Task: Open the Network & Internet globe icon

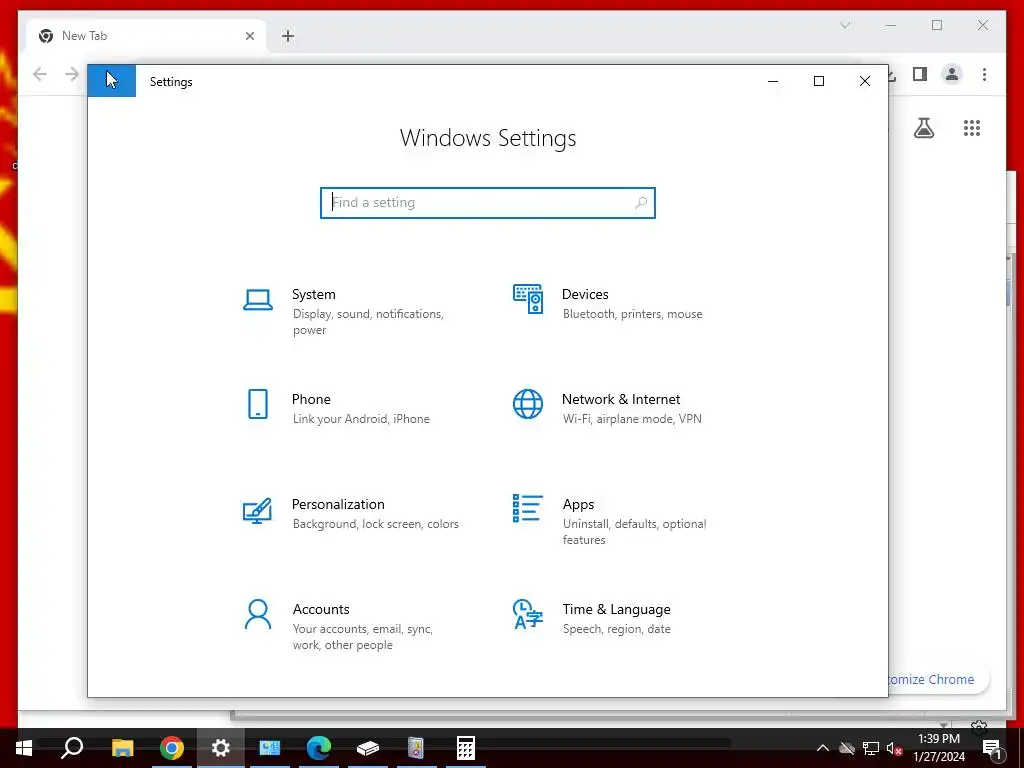Action: point(528,404)
